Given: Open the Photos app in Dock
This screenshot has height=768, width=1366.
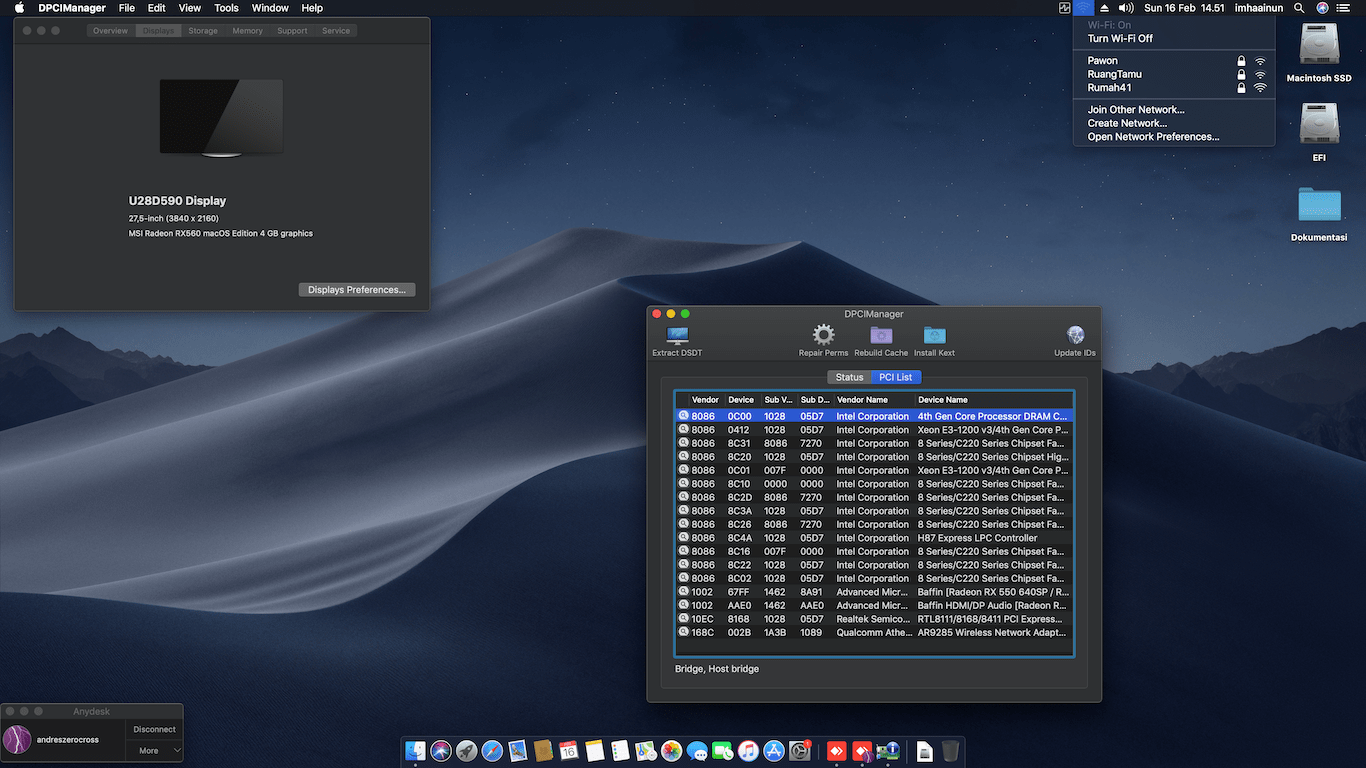Looking at the screenshot, I should 672,751.
